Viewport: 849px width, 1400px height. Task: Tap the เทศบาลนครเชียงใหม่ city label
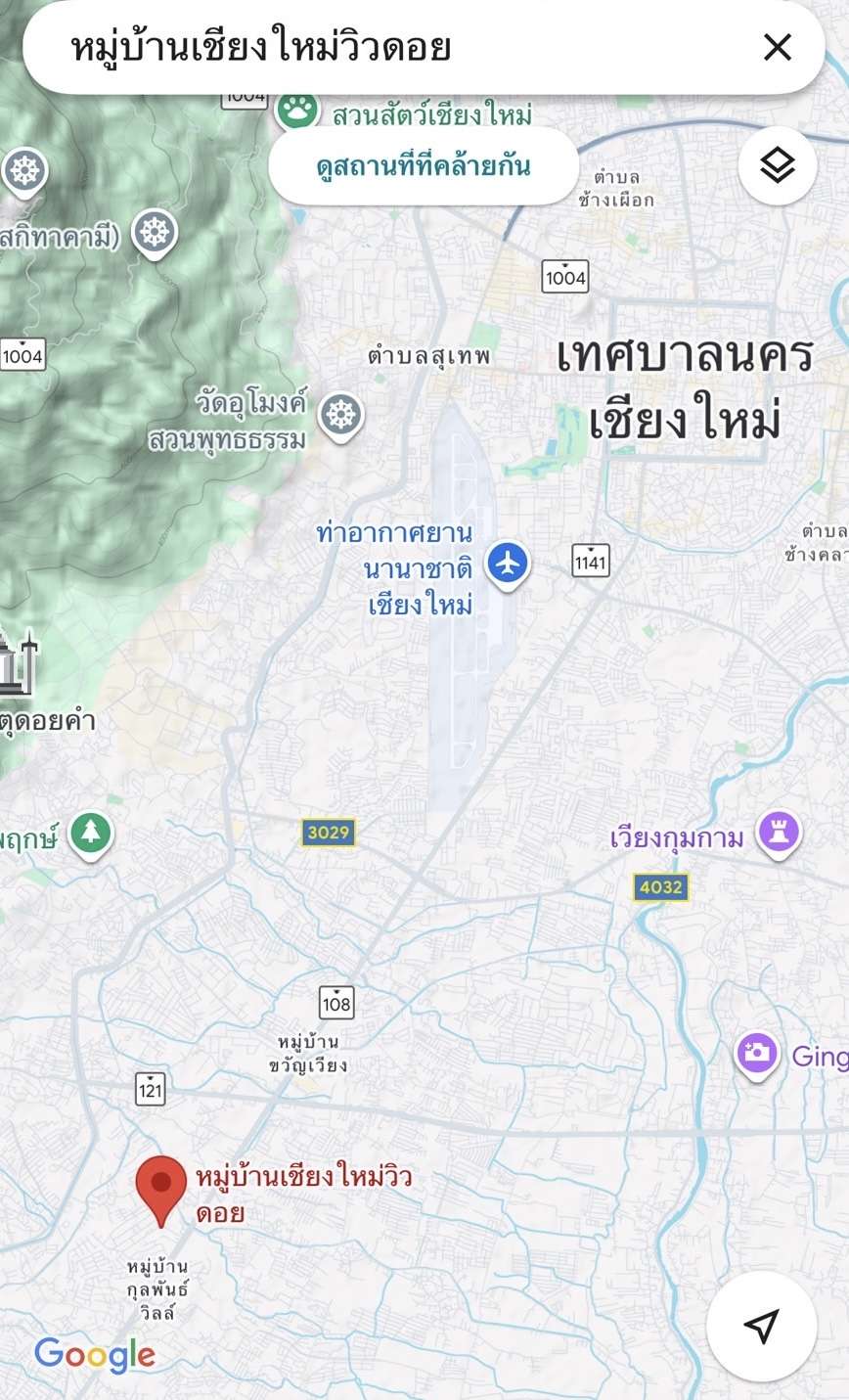[x=685, y=388]
